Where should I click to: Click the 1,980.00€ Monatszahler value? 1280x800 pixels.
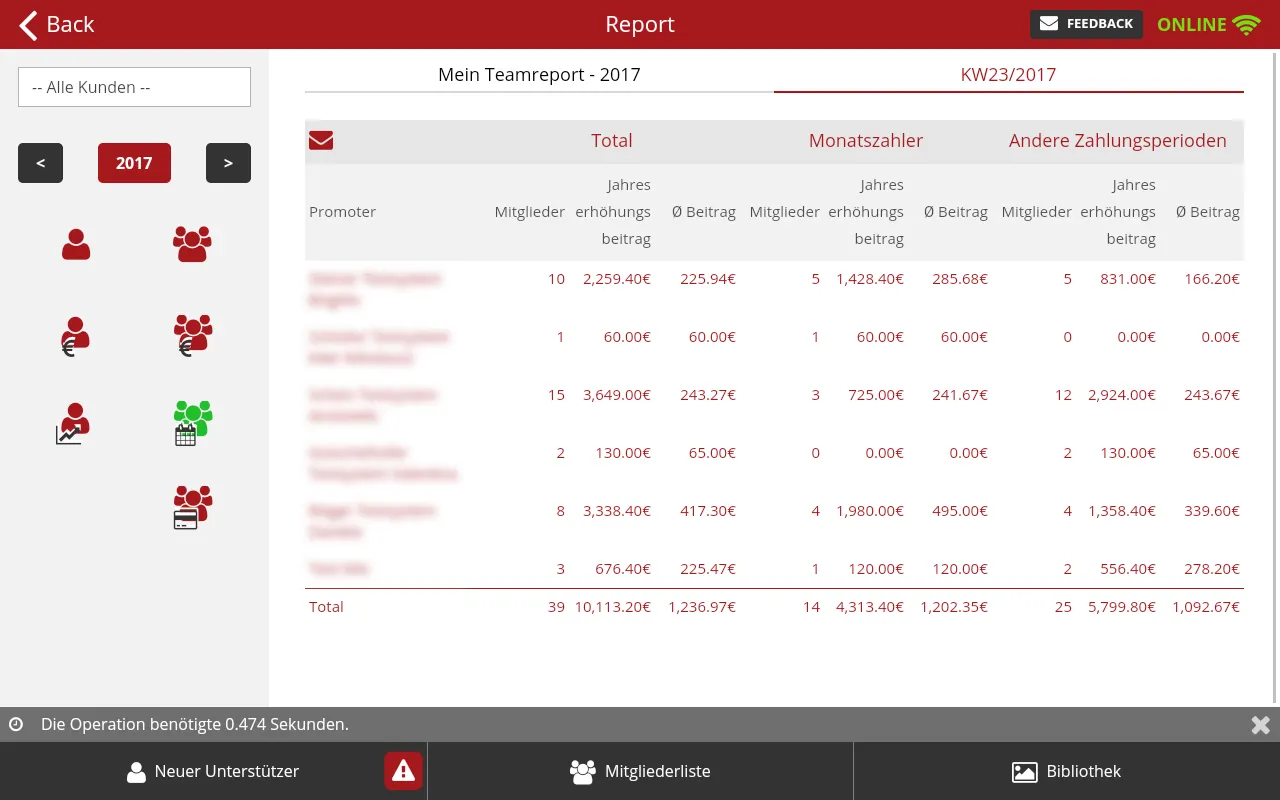coord(870,511)
